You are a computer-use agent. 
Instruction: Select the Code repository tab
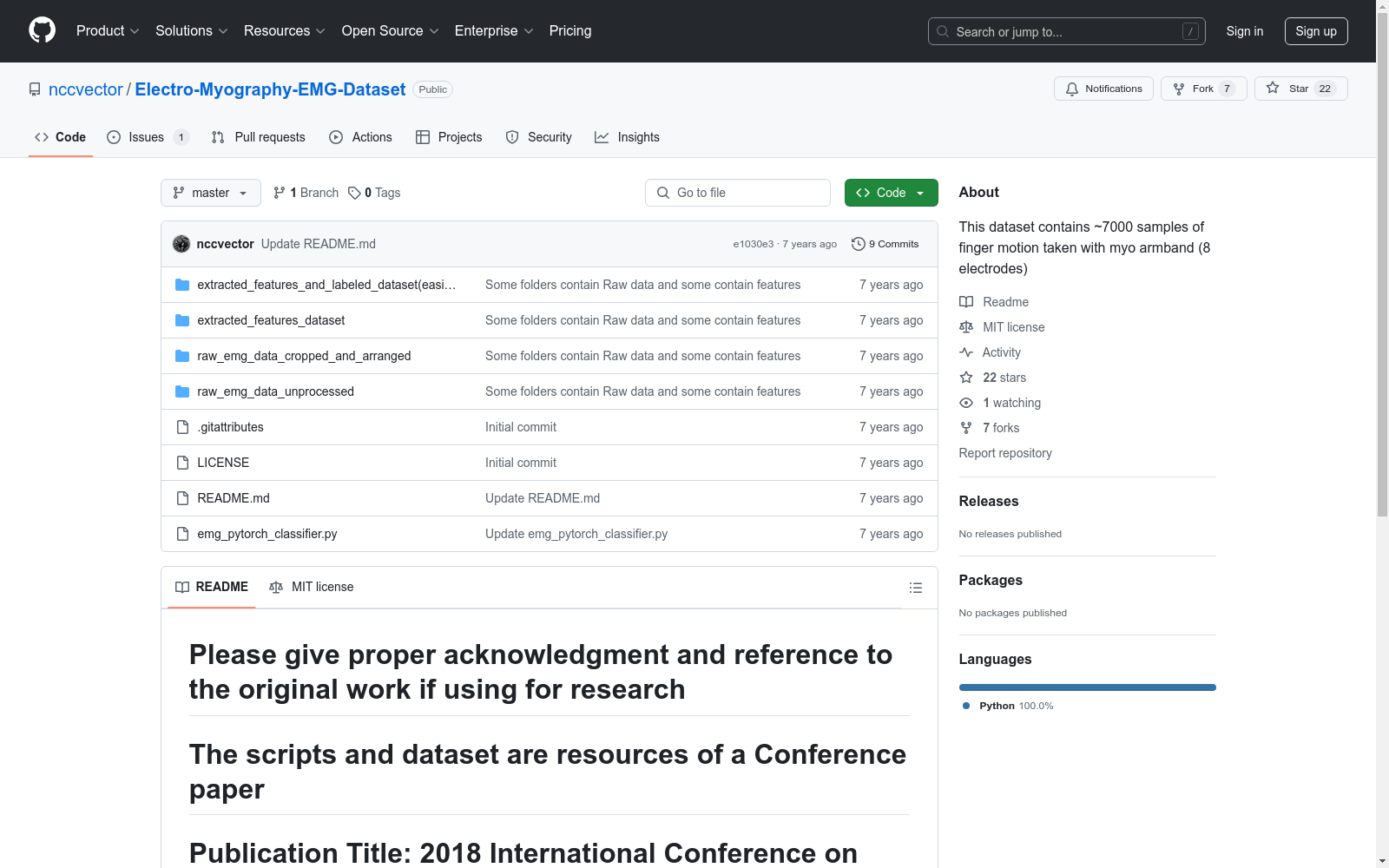(61, 137)
